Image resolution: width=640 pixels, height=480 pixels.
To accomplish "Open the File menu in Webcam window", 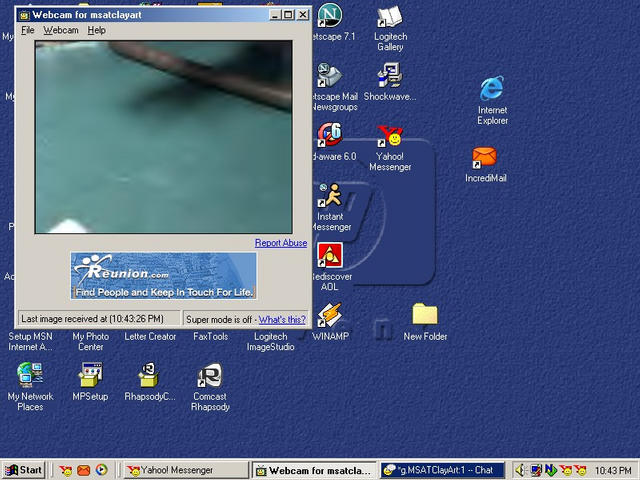I will point(27,30).
